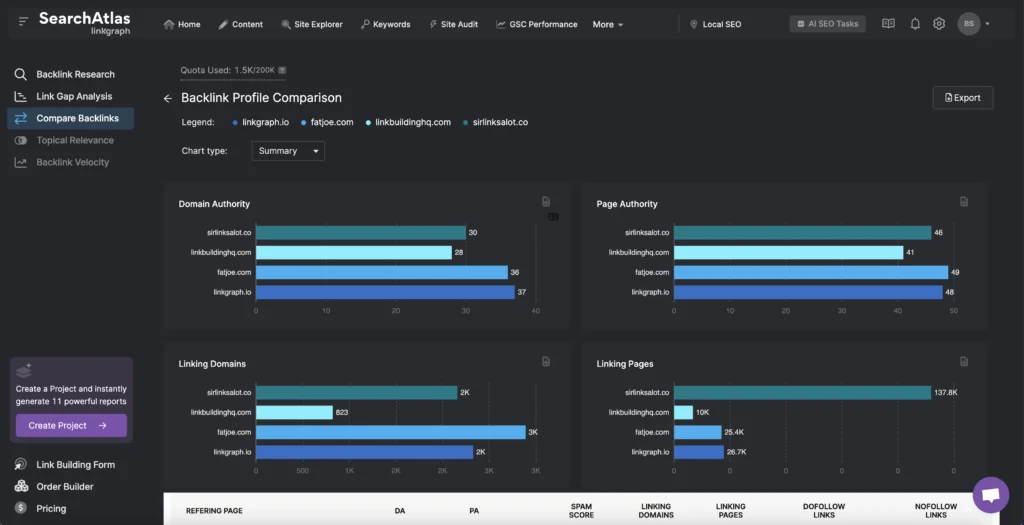Screen dimensions: 1024x525
Task: Click the Link Building Form target icon
Action: [21, 464]
